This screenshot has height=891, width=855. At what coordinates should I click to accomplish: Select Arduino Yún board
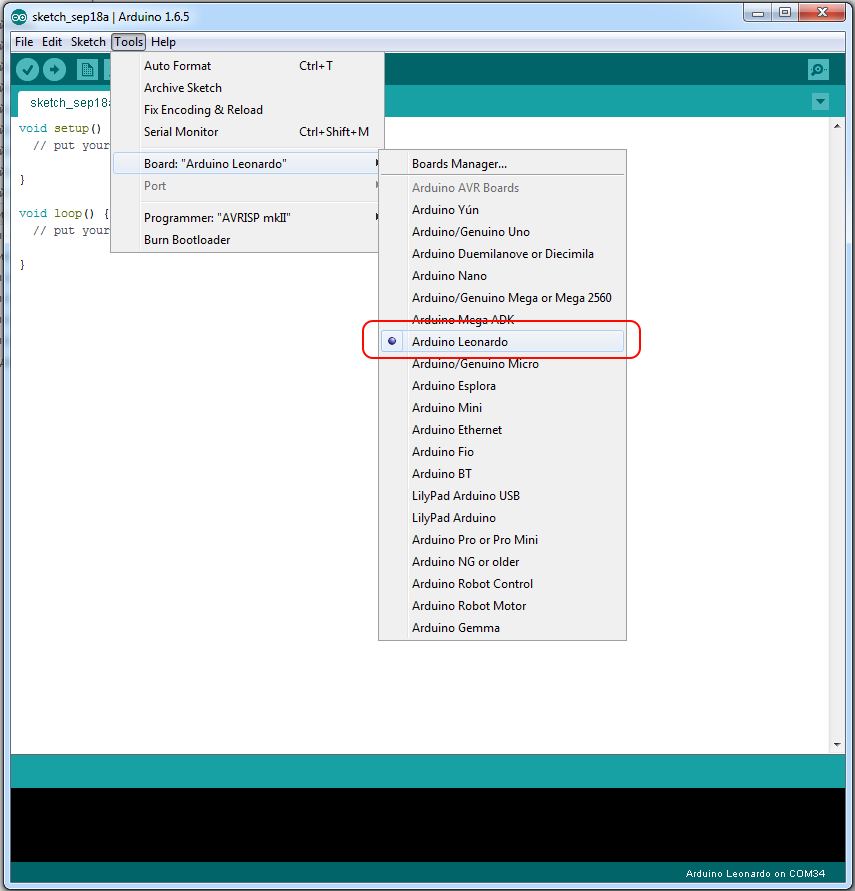pyautogui.click(x=502, y=210)
